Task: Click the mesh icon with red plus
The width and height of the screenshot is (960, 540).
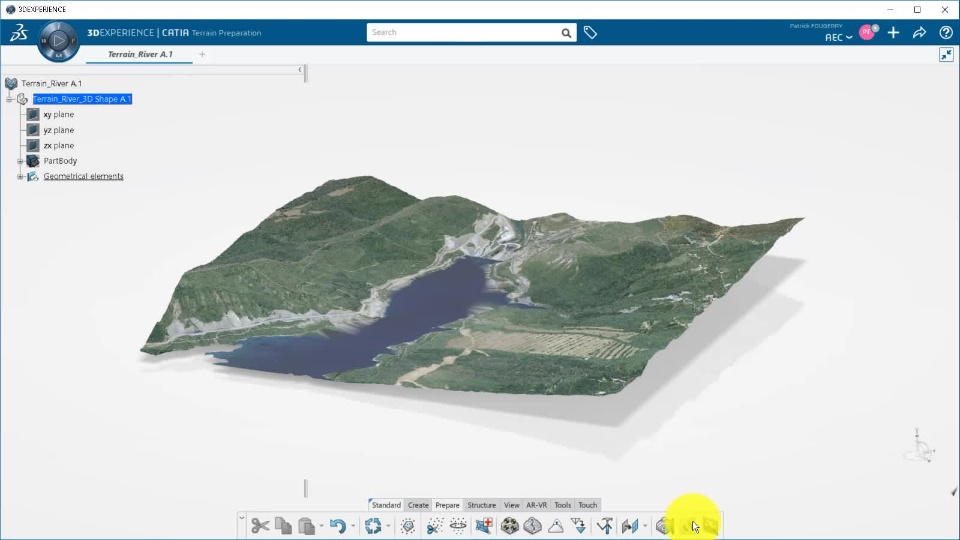Action: click(x=484, y=525)
